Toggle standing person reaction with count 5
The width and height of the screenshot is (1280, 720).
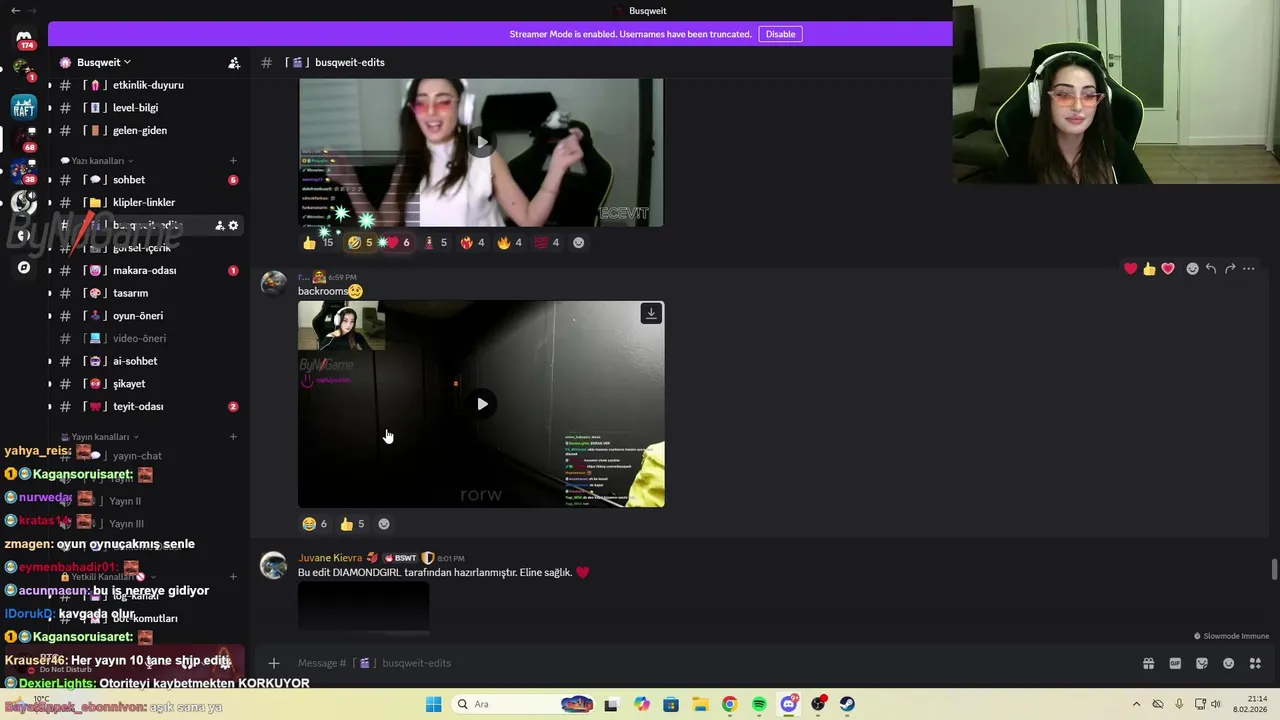(x=436, y=242)
